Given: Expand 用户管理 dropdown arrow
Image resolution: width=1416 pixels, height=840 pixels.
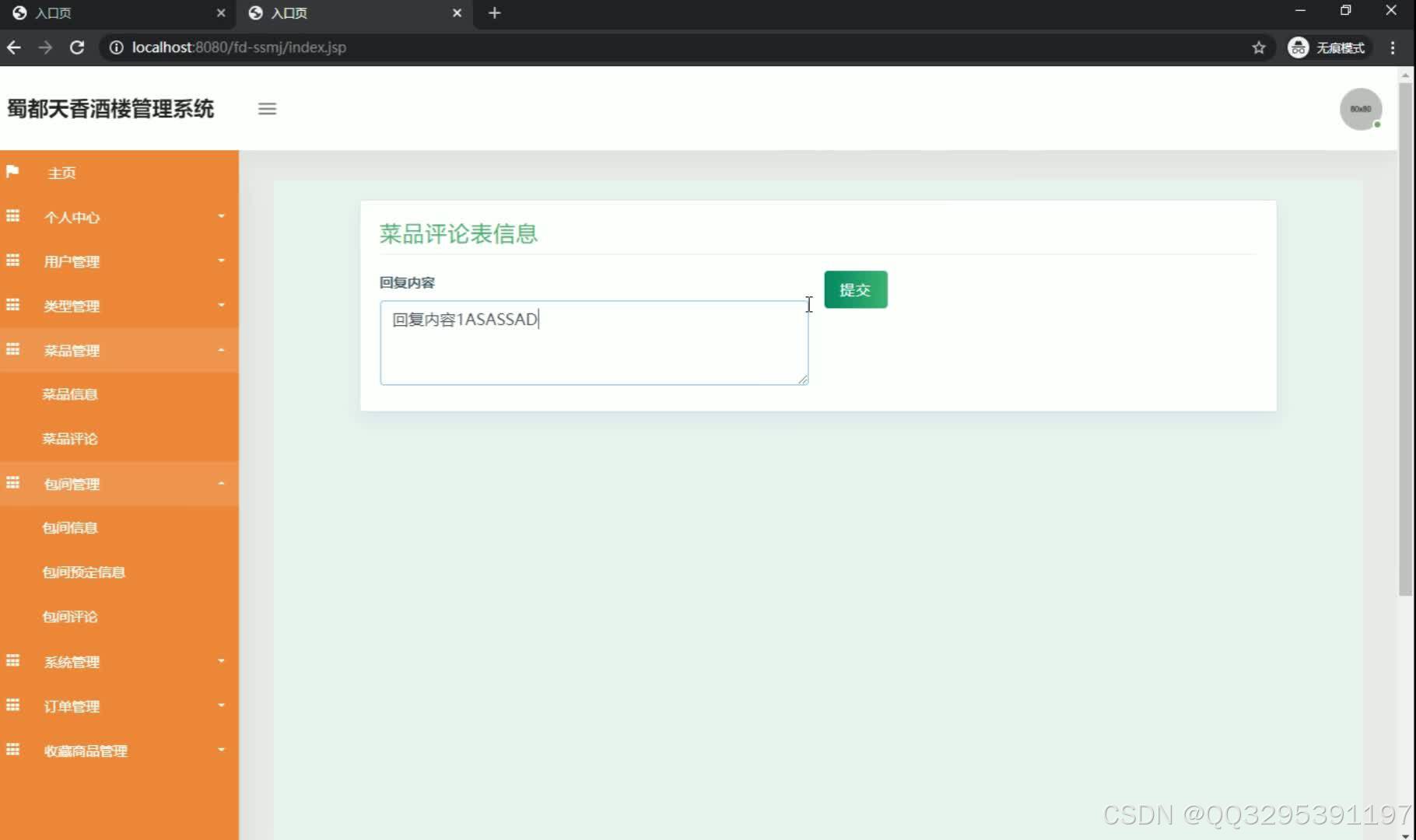Looking at the screenshot, I should (x=221, y=261).
